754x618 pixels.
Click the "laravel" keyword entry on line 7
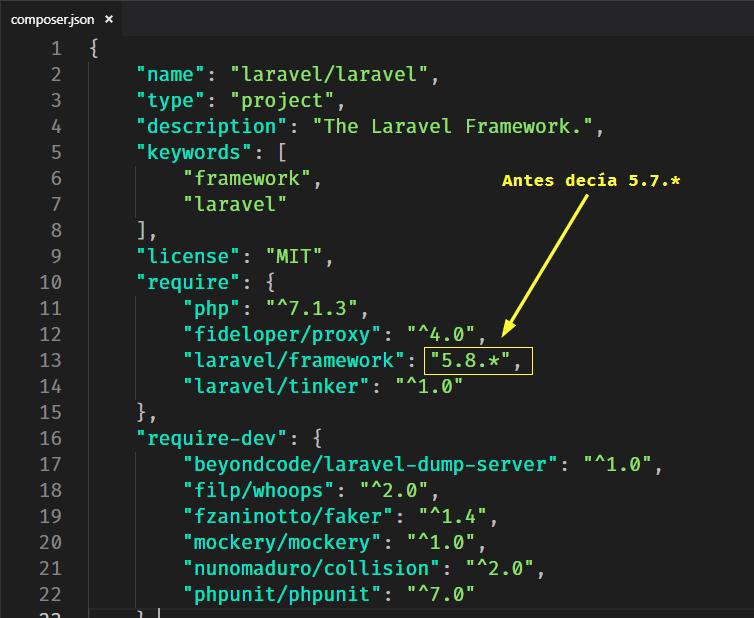pos(235,204)
